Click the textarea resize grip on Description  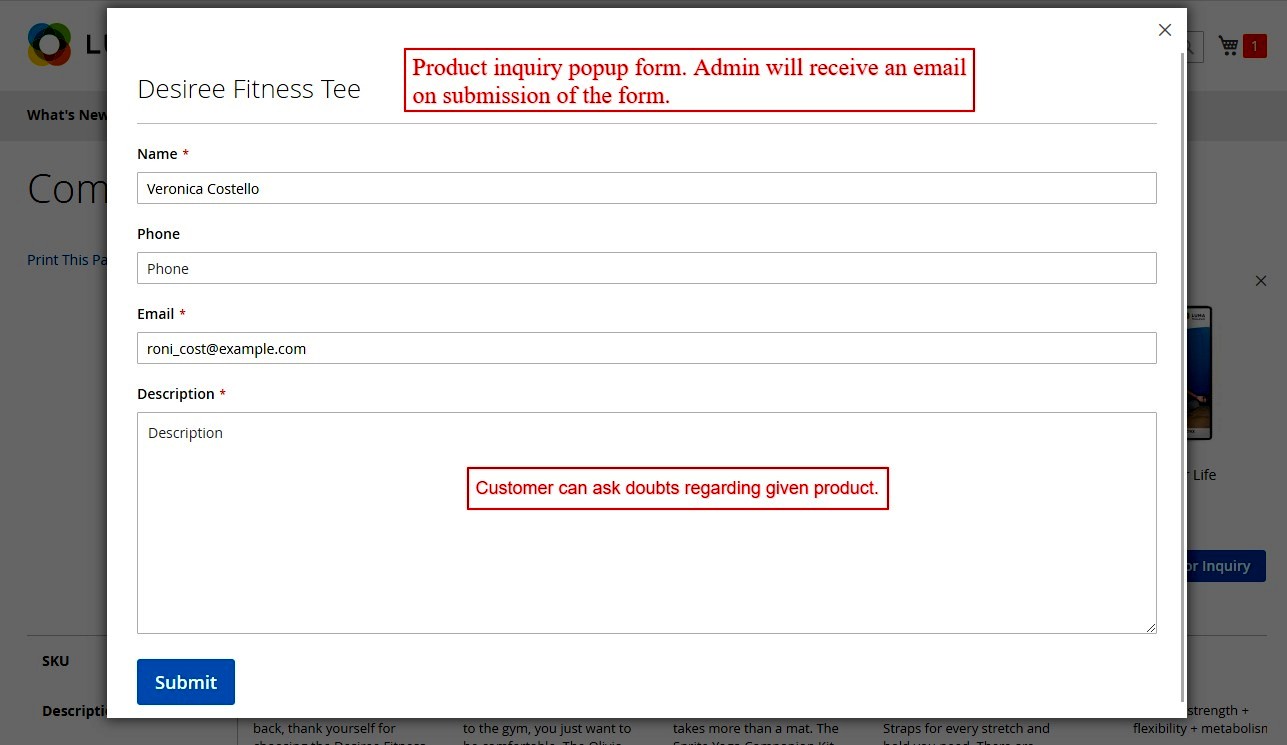tap(1151, 627)
